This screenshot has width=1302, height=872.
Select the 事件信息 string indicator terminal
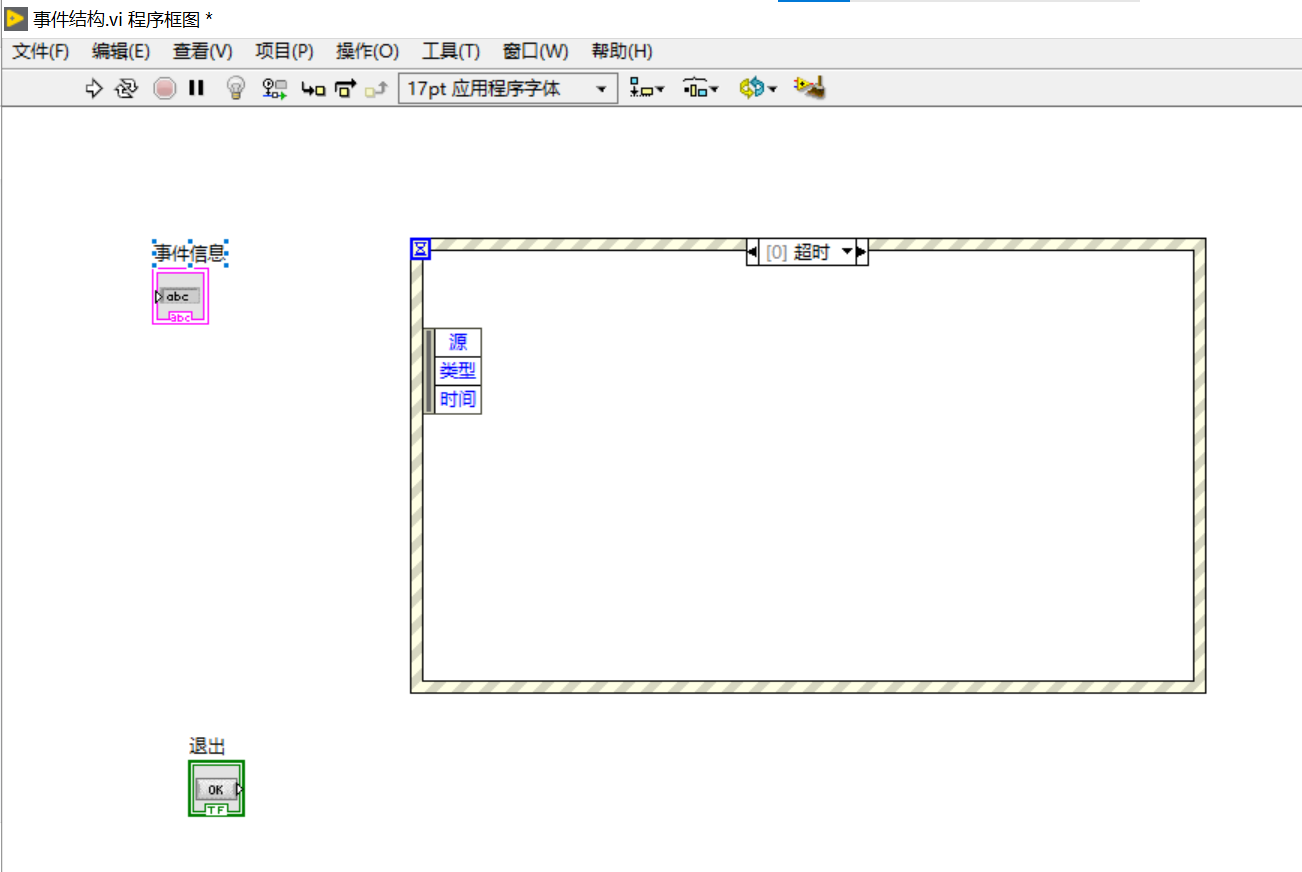coord(181,297)
